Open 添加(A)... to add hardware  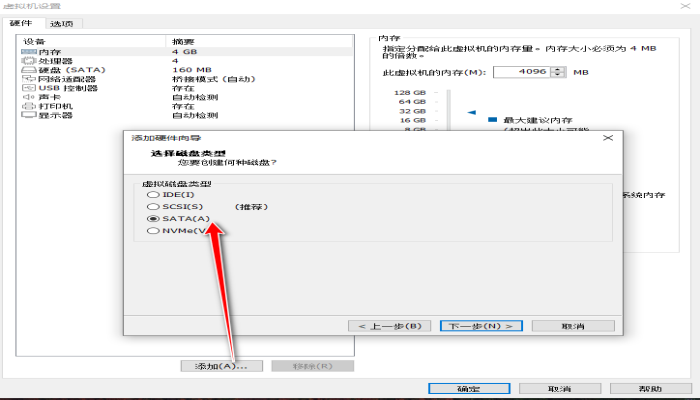[221, 366]
